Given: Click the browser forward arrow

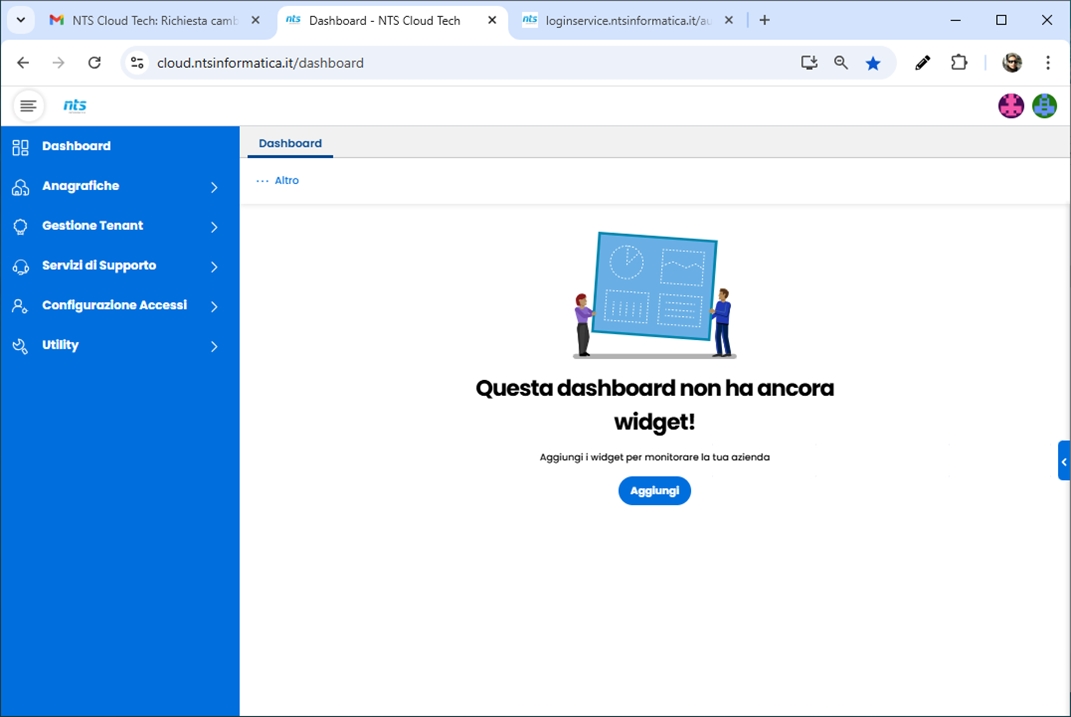Looking at the screenshot, I should point(59,63).
